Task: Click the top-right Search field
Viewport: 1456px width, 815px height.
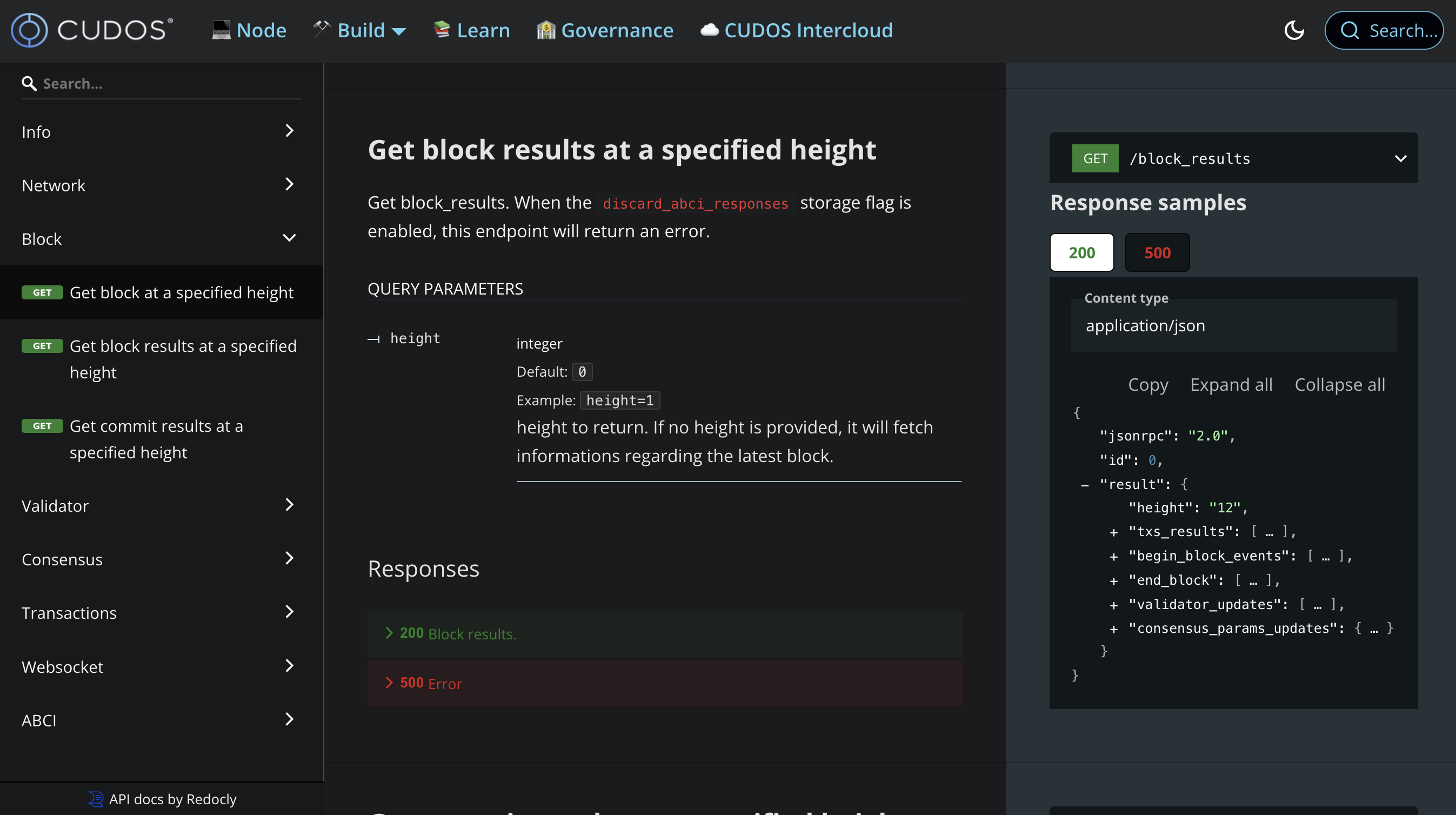Action: pyautogui.click(x=1383, y=30)
